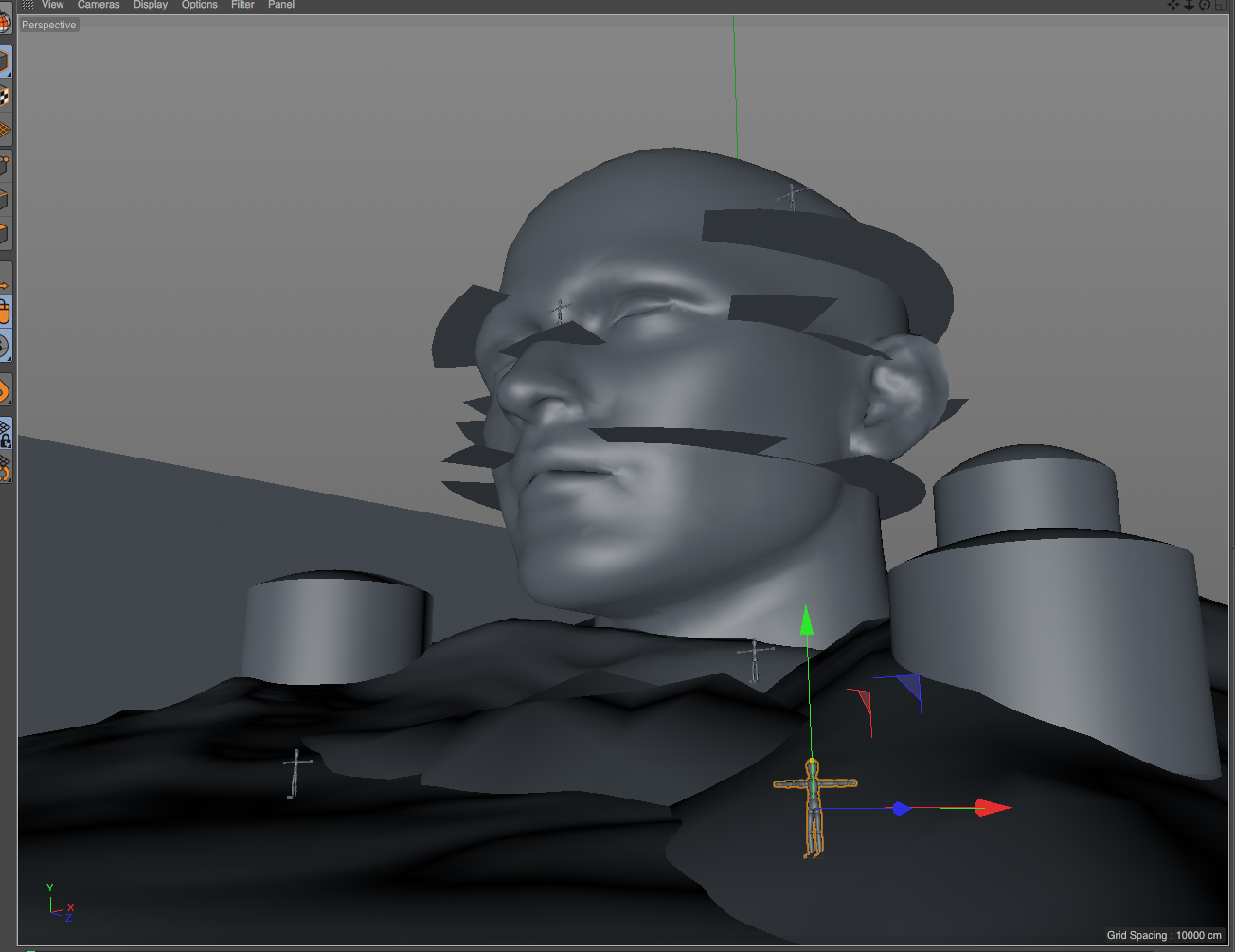
Task: Click the Perspective viewport label
Action: tap(49, 26)
